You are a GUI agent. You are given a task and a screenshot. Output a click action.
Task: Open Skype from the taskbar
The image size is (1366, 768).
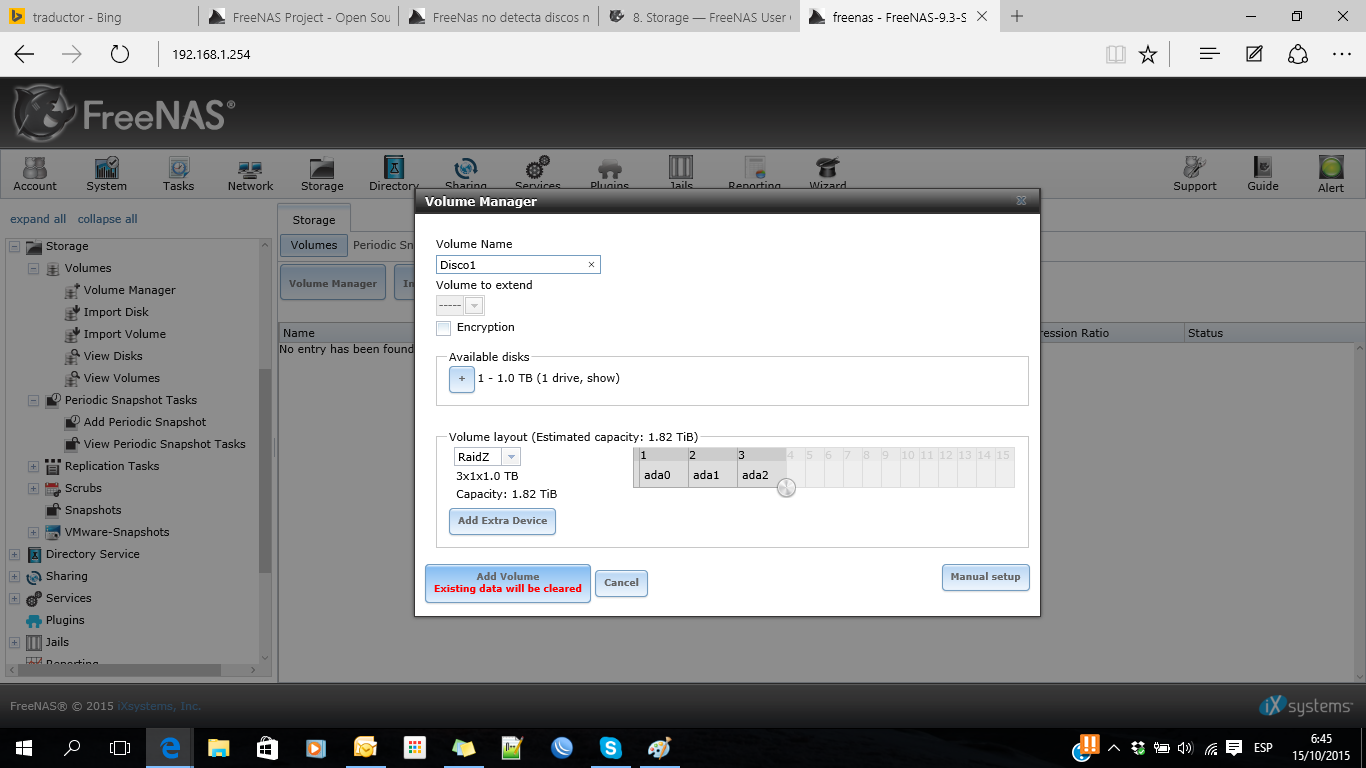(x=610, y=747)
